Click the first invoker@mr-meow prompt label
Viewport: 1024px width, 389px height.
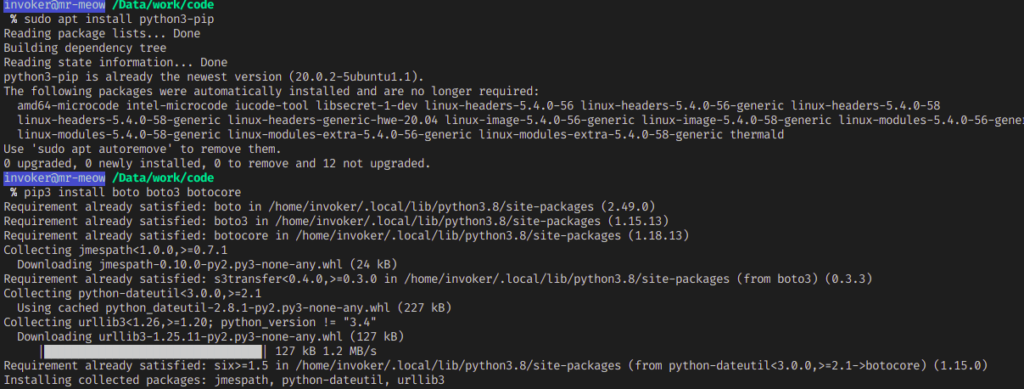[x=54, y=5]
